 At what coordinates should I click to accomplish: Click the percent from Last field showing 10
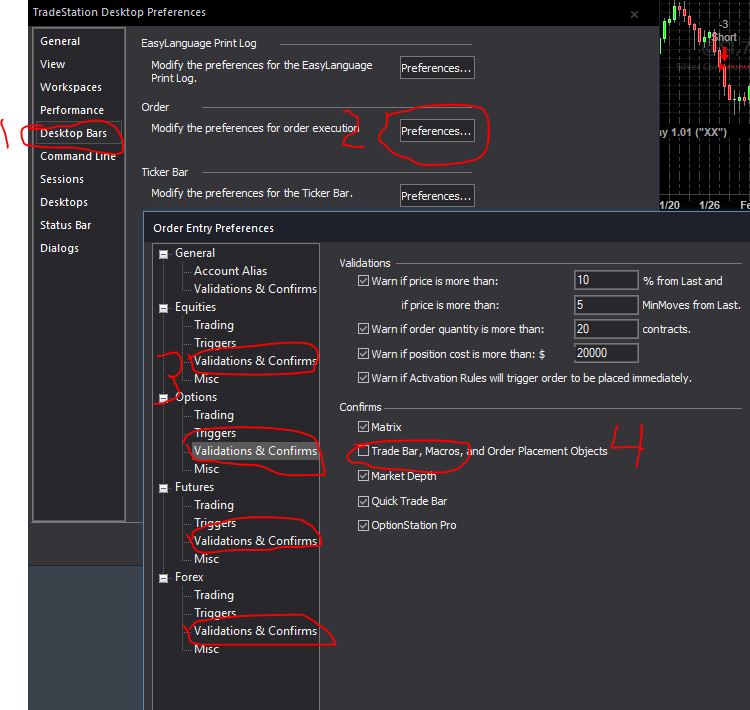click(x=606, y=280)
